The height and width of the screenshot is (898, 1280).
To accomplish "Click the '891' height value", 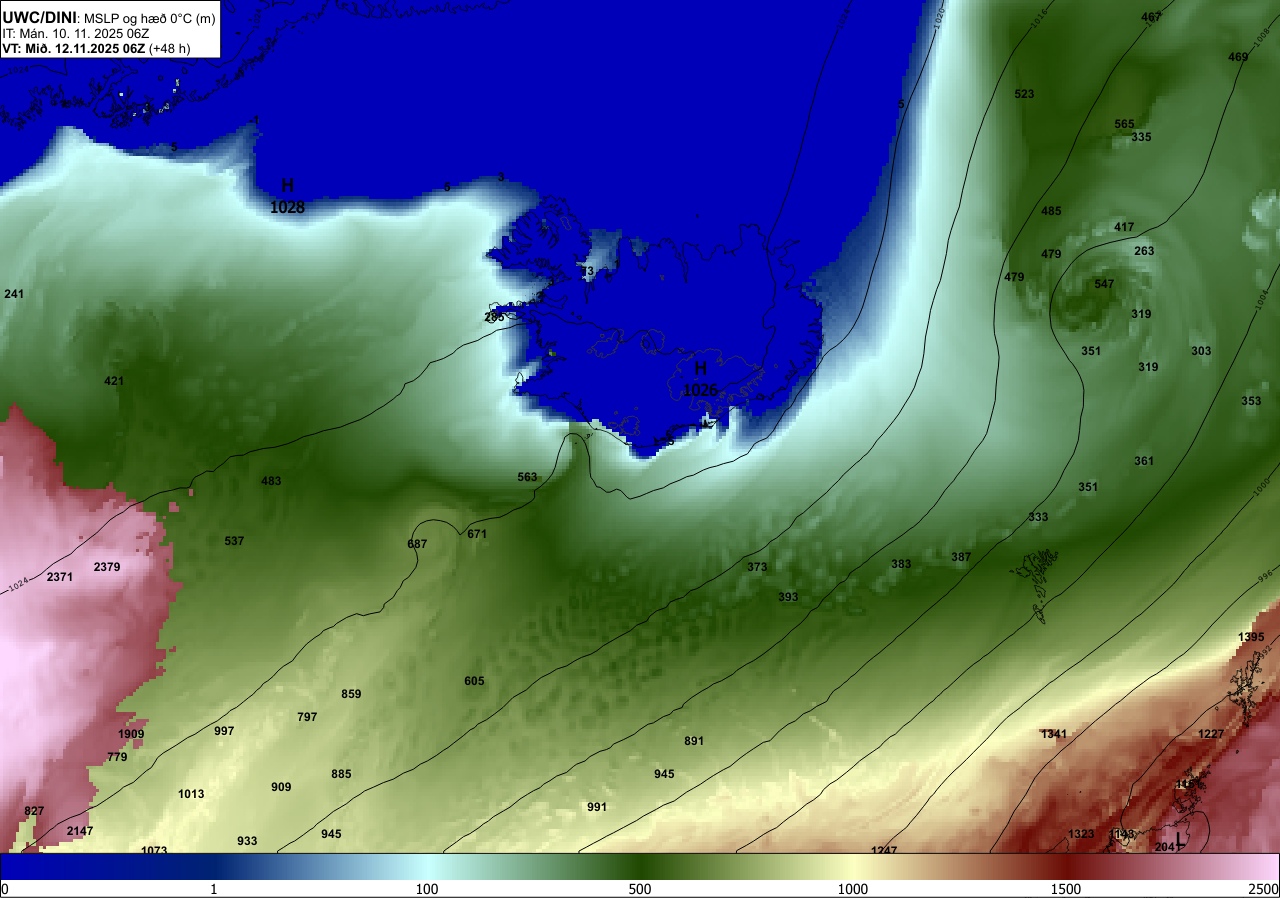I will coord(694,741).
